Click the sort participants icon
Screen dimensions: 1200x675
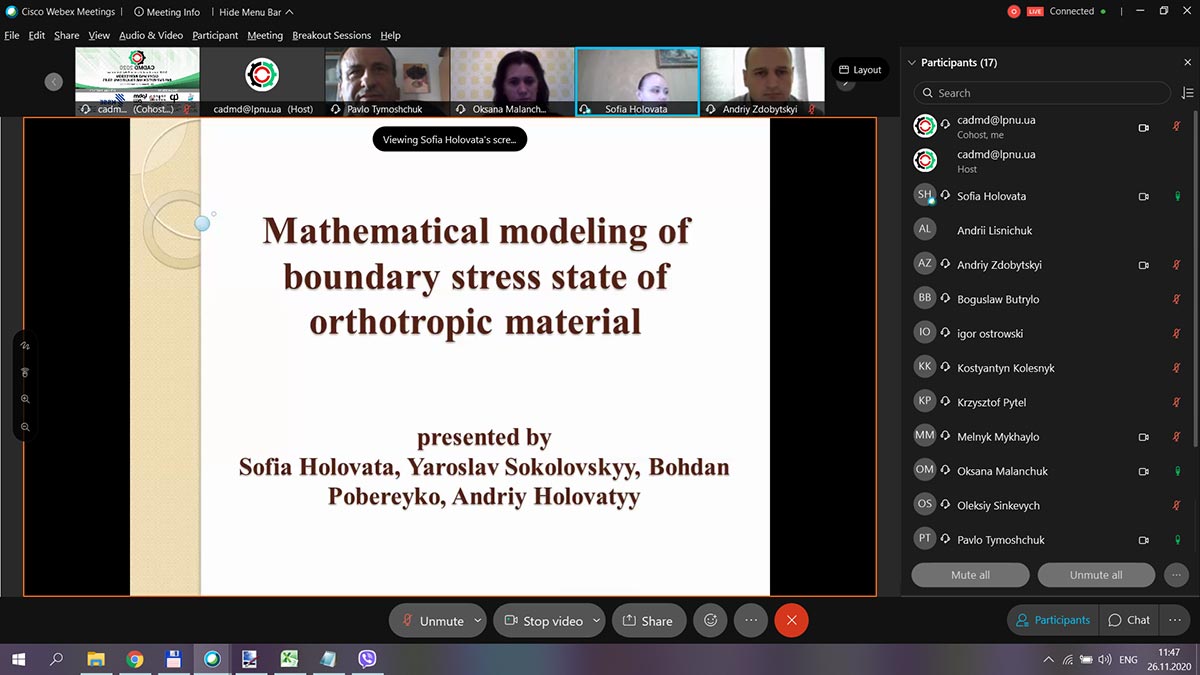pyautogui.click(x=1187, y=93)
